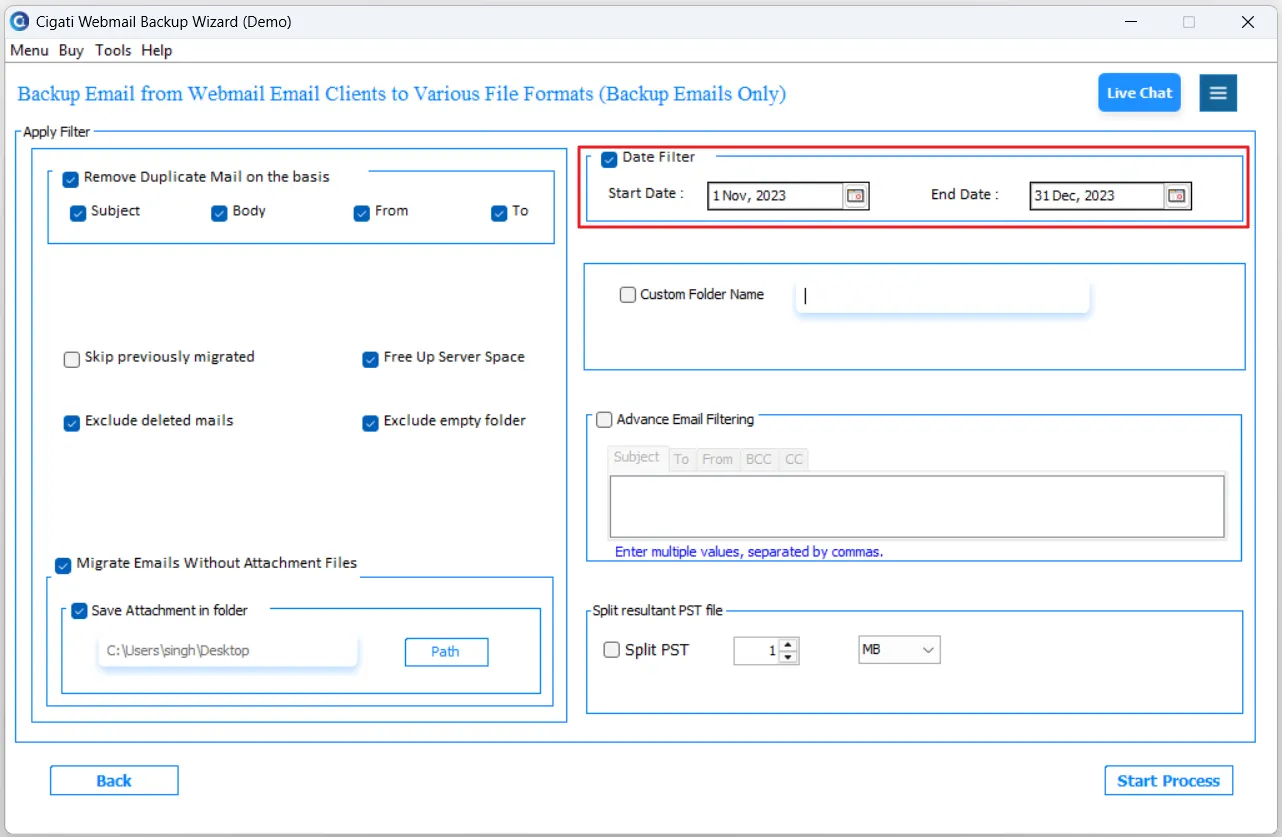Click the Path browse button

point(446,652)
